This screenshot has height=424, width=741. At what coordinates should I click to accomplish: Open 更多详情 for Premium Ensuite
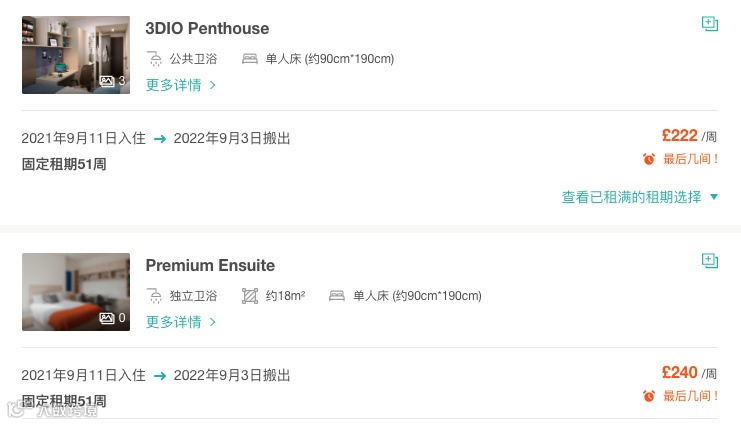click(x=181, y=322)
